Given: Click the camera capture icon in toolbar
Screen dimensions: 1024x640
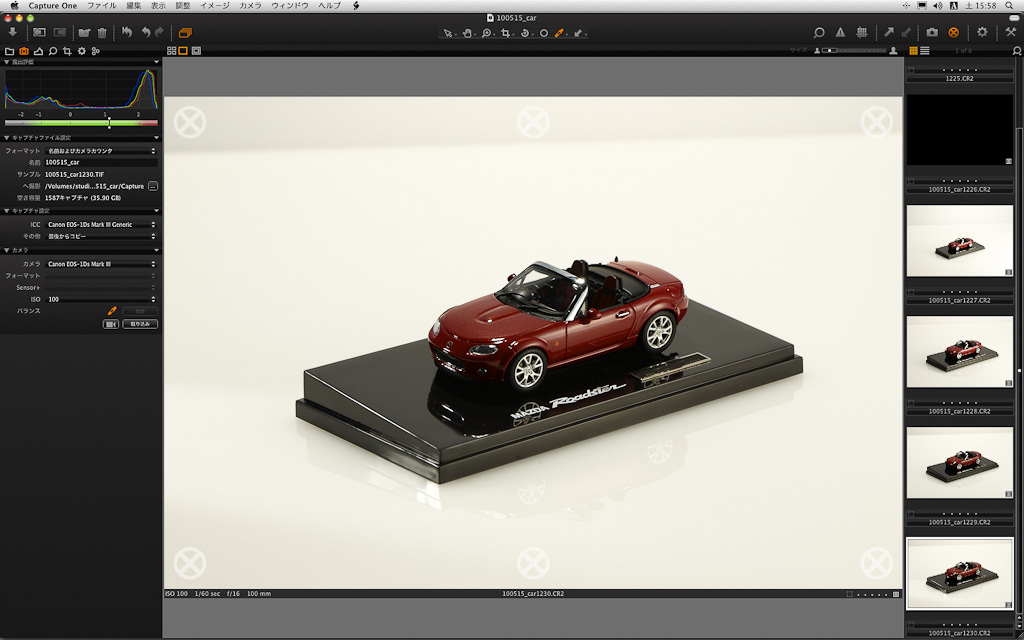Looking at the screenshot, I should (x=932, y=32).
